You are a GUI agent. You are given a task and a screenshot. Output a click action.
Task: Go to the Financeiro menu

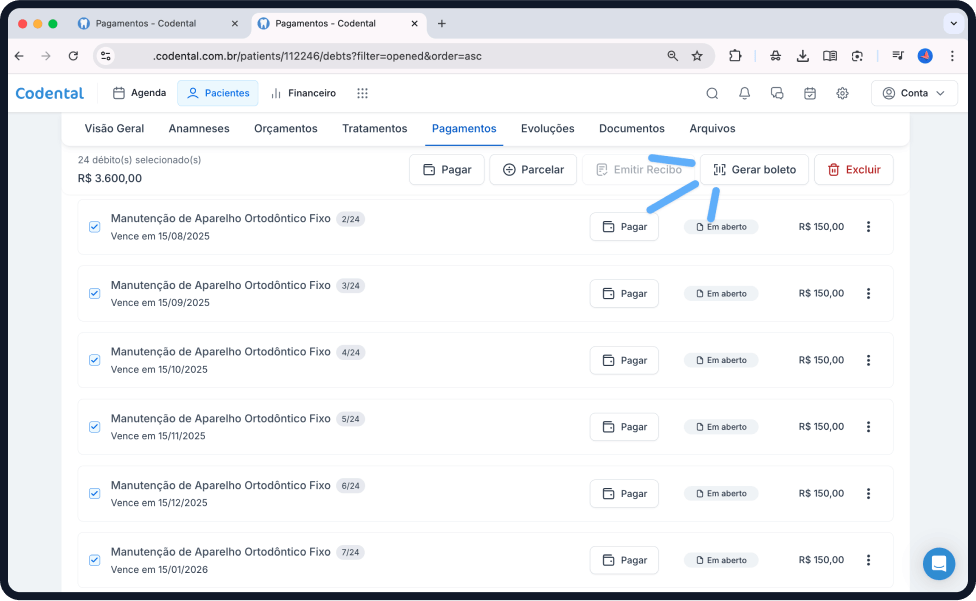pyautogui.click(x=303, y=93)
